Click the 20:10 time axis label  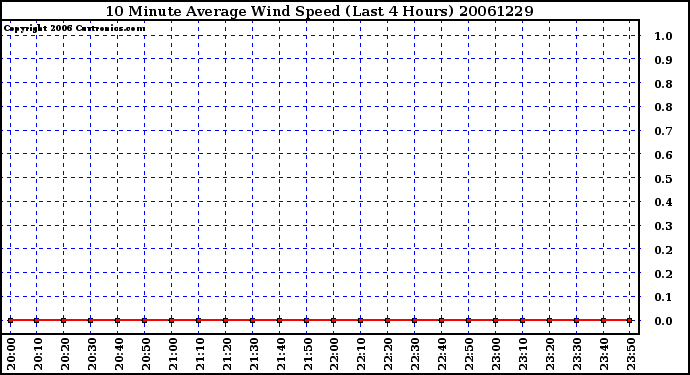pyautogui.click(x=37, y=355)
